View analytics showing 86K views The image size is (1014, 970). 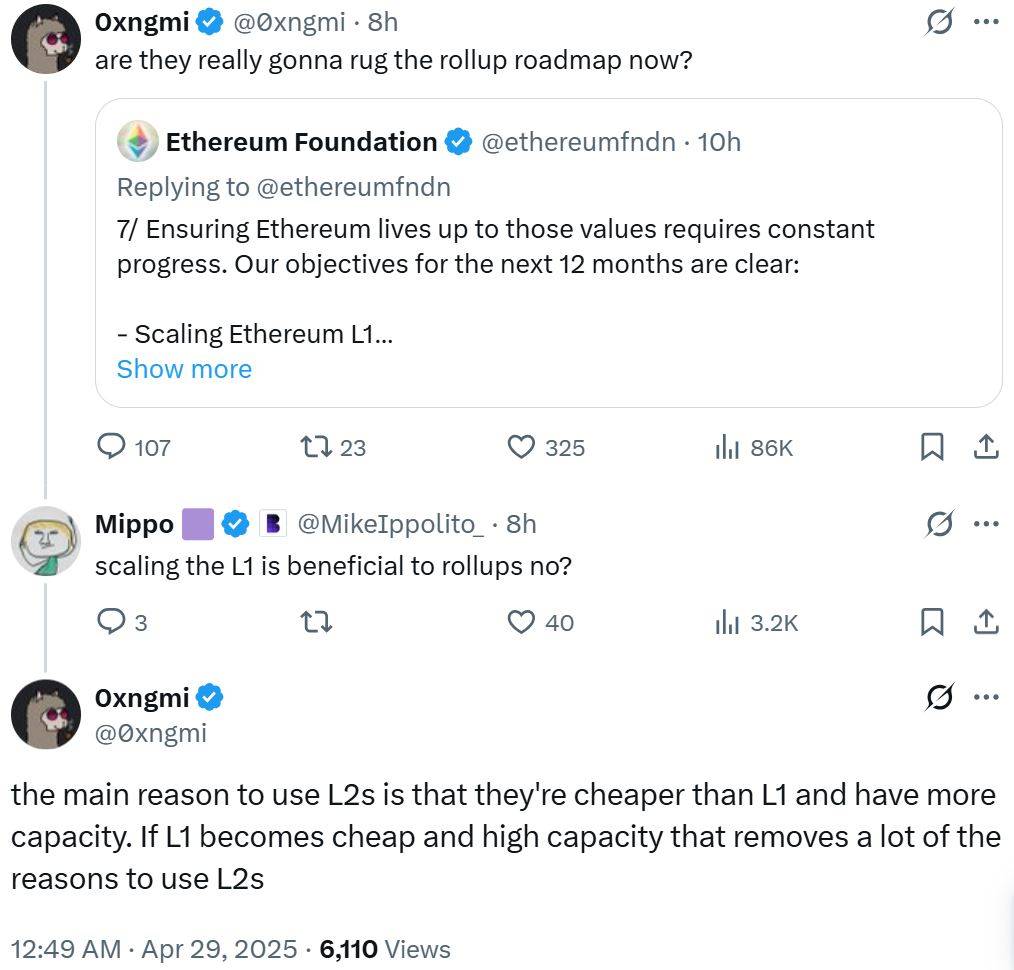coord(727,447)
